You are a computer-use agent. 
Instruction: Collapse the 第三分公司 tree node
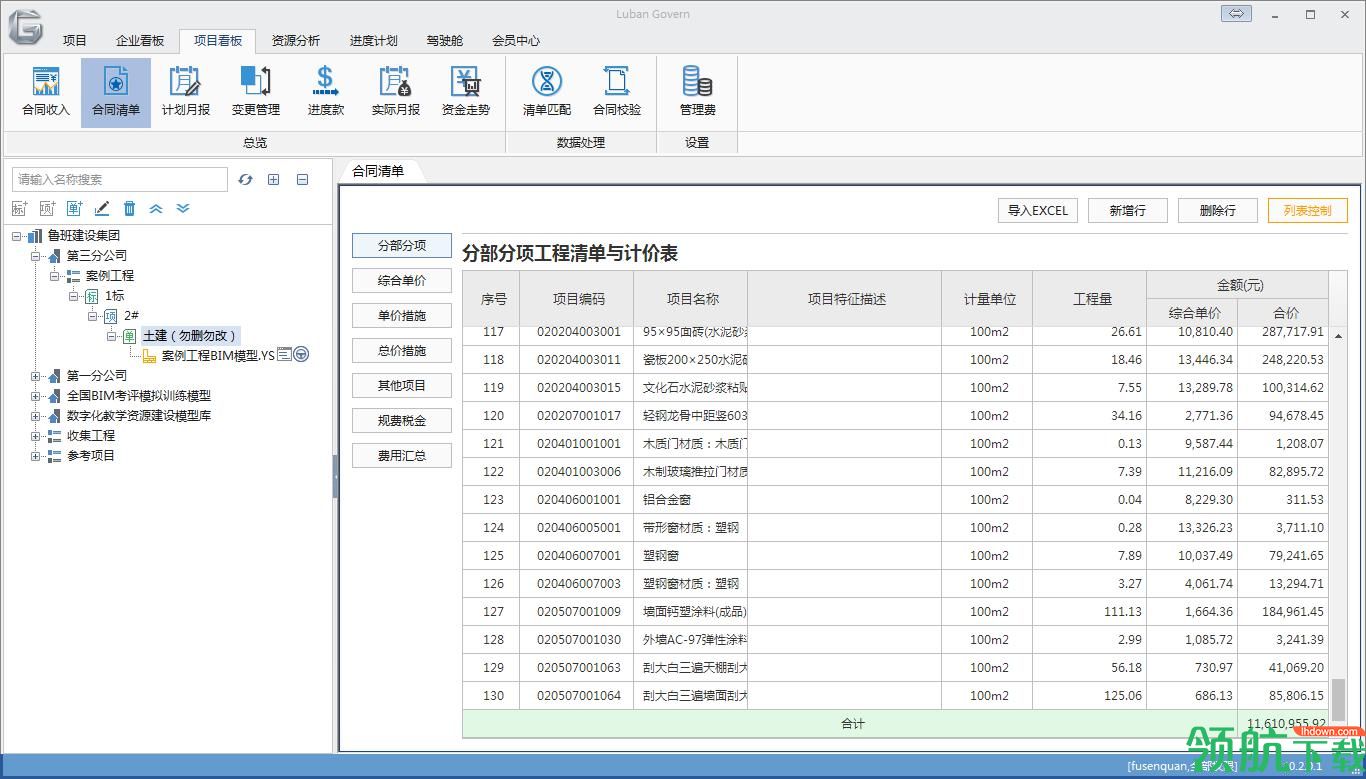37,256
